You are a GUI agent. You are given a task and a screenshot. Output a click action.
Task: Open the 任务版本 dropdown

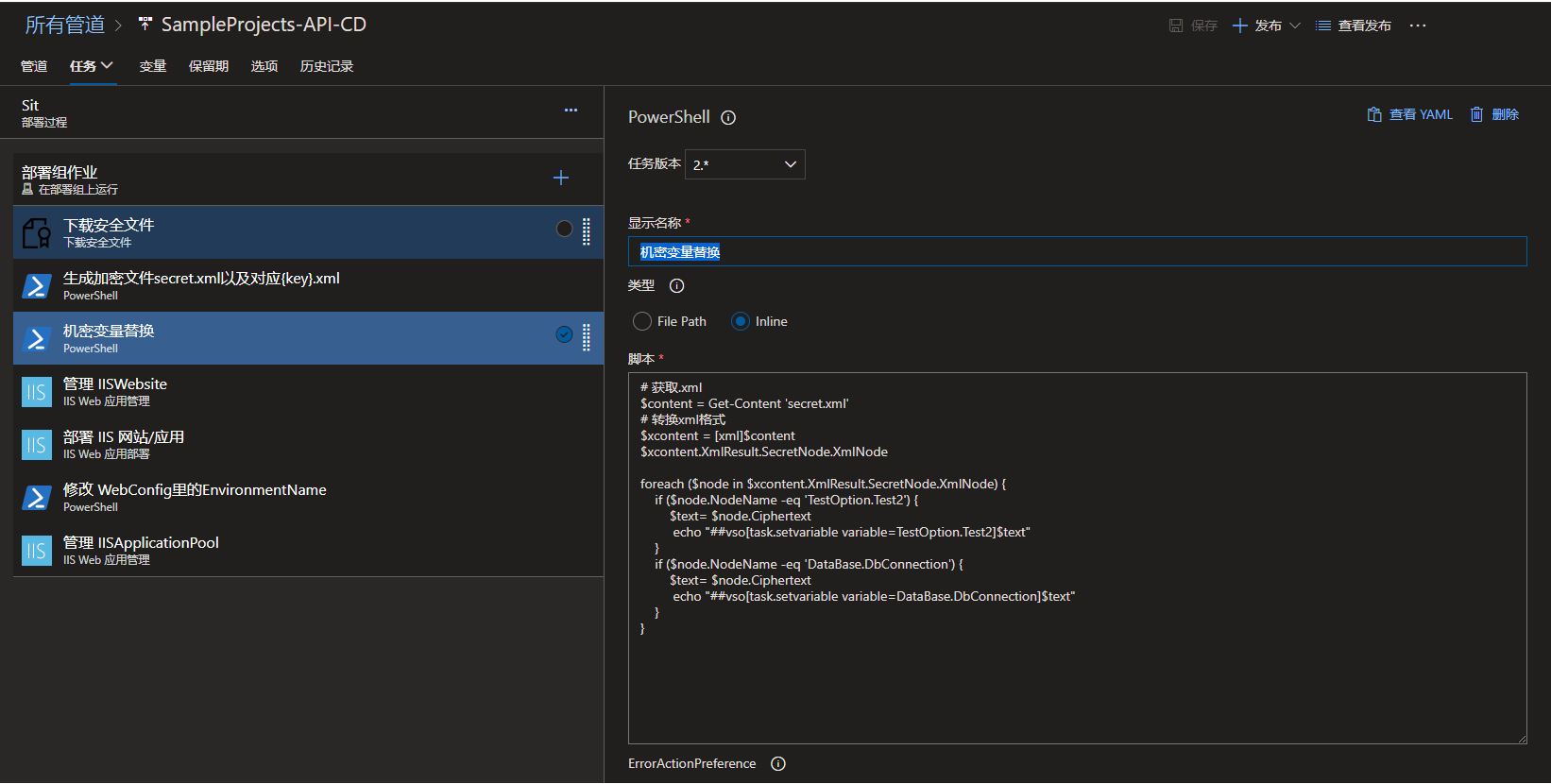pyautogui.click(x=744, y=164)
